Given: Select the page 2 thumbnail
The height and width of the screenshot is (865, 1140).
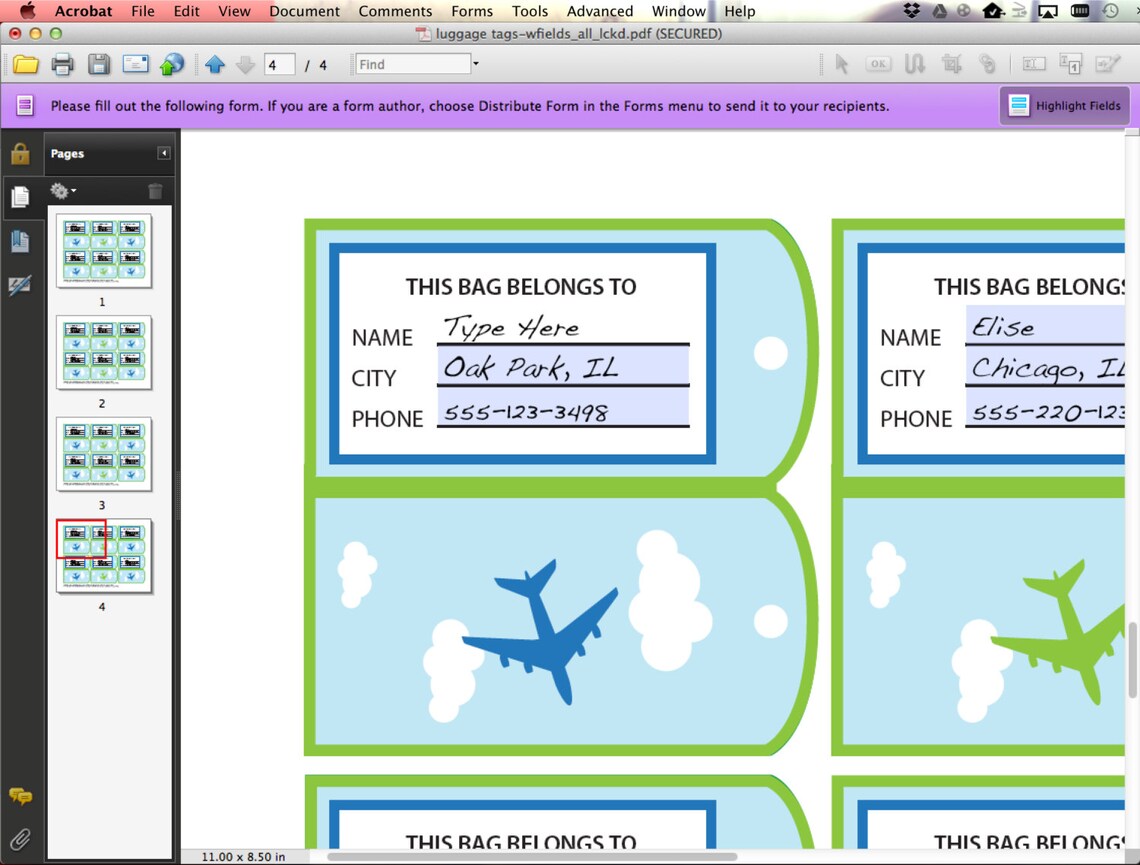Looking at the screenshot, I should click(104, 353).
